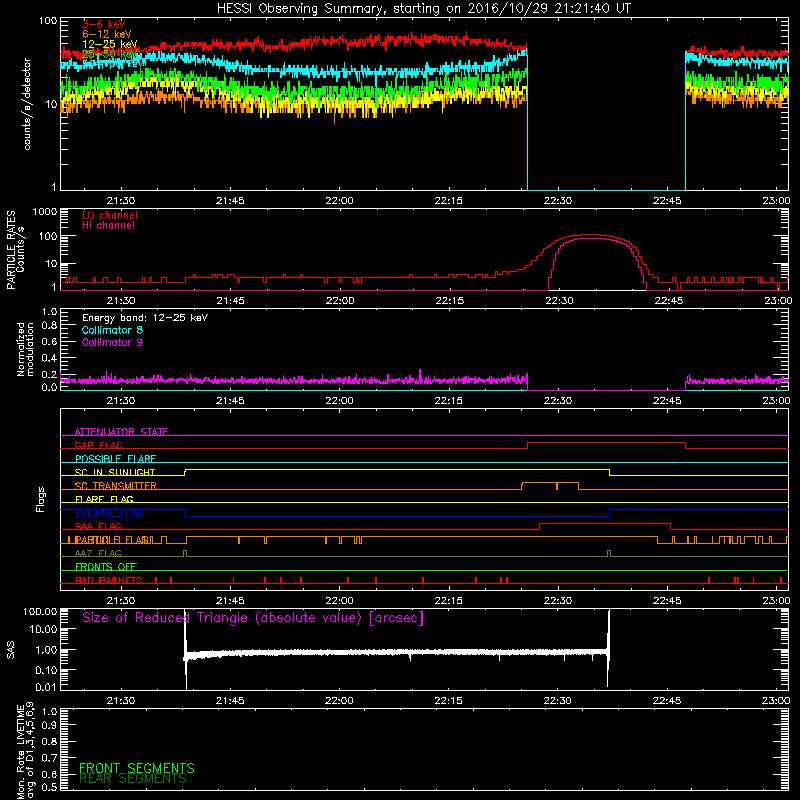The width and height of the screenshot is (800, 800).
Task: Click the 22:00 tick under the particle rates plot
Action: (x=340, y=301)
